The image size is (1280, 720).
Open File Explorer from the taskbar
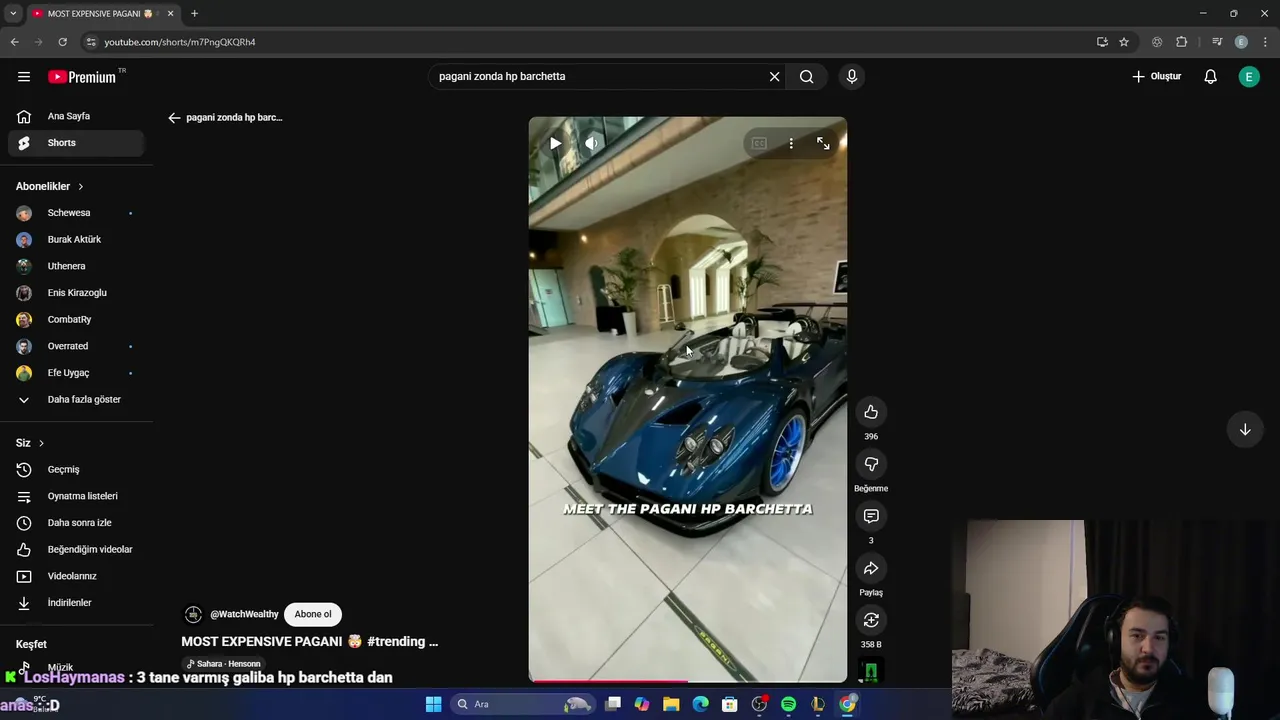pos(671,704)
